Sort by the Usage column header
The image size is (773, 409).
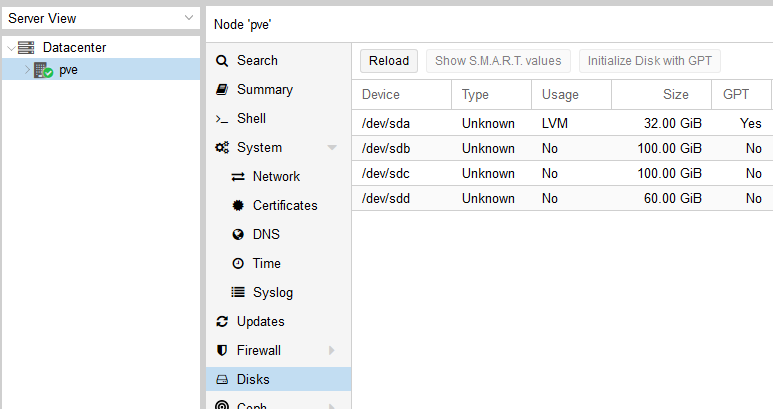click(571, 95)
